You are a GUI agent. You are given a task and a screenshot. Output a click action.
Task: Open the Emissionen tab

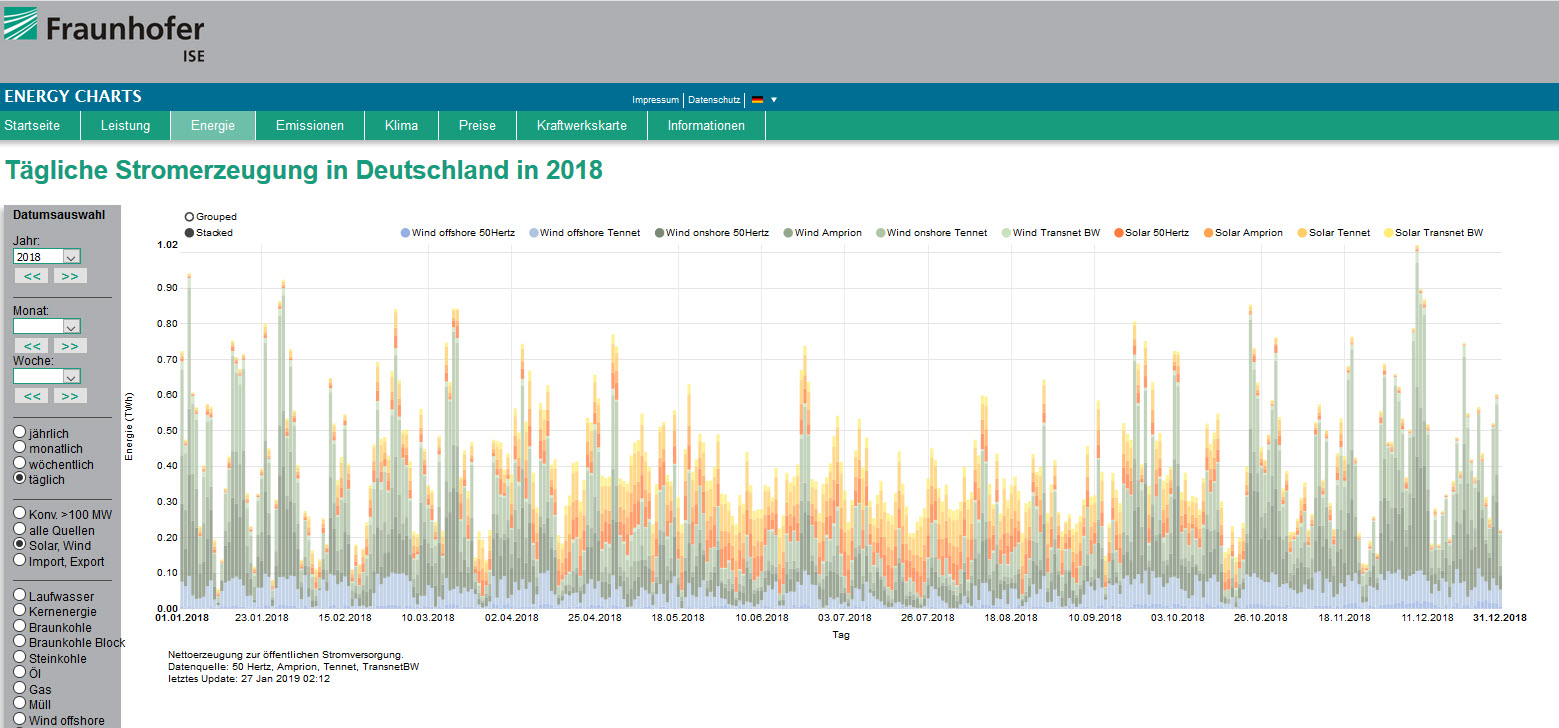(310, 126)
